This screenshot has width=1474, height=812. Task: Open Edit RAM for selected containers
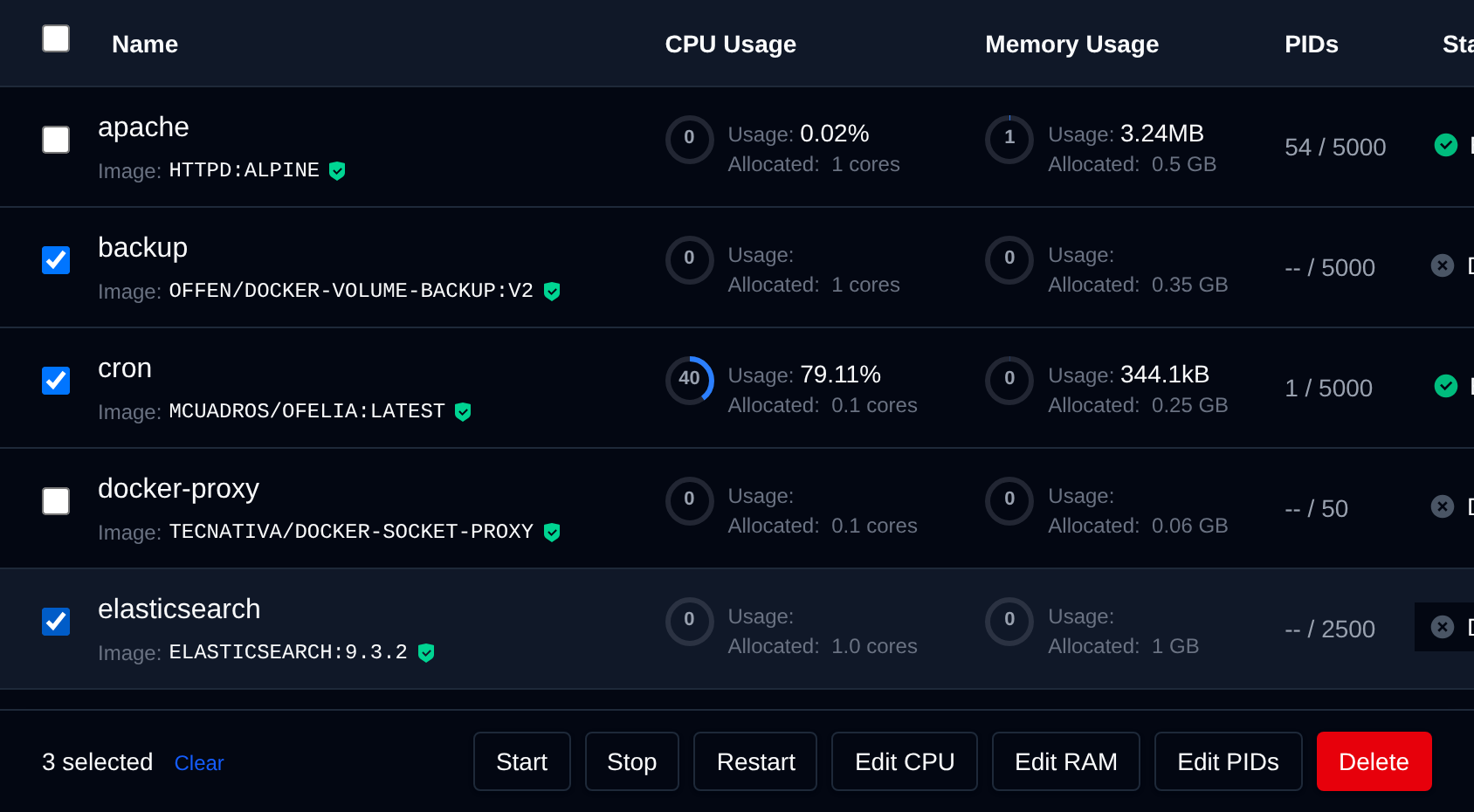click(x=1066, y=761)
